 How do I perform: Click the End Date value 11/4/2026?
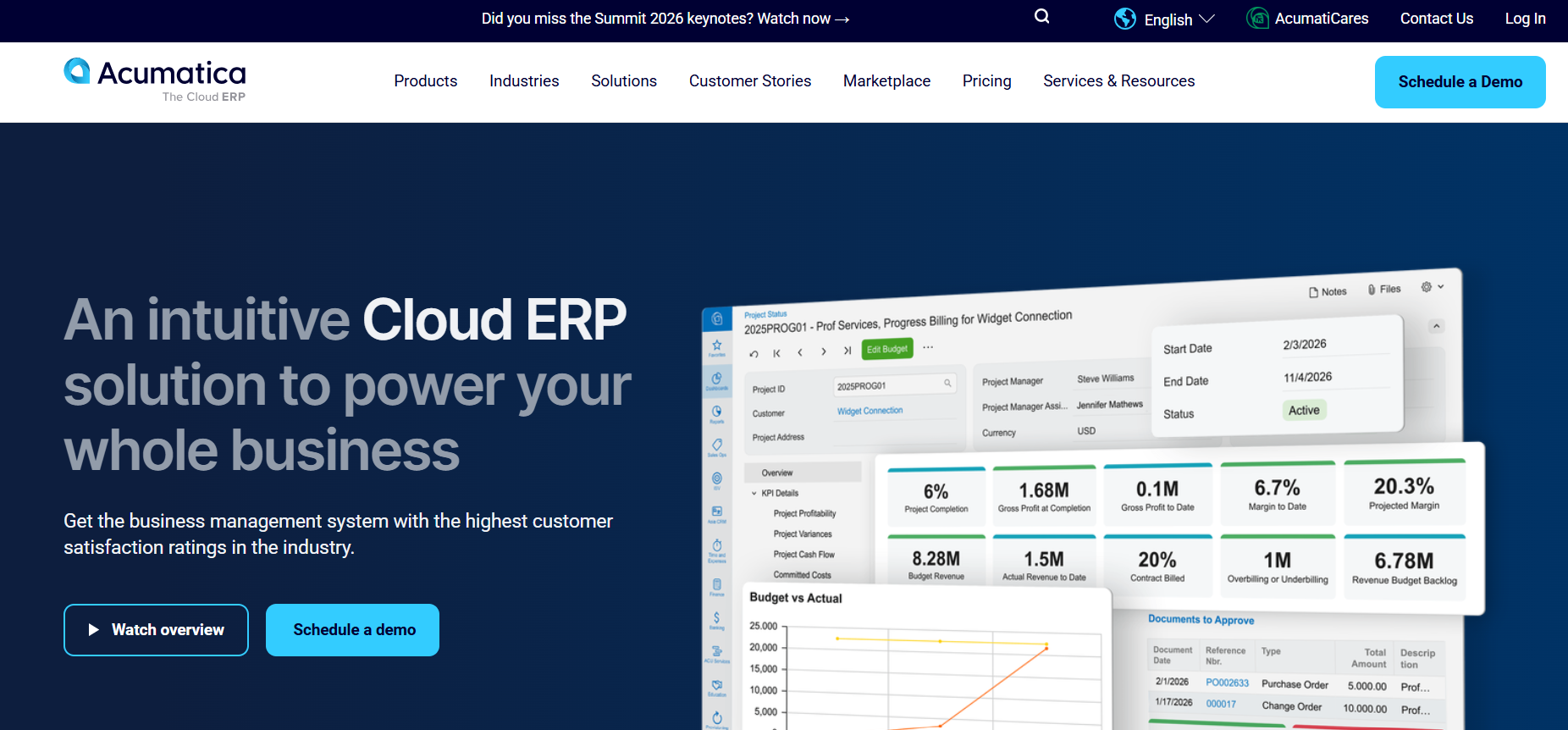click(x=1307, y=377)
